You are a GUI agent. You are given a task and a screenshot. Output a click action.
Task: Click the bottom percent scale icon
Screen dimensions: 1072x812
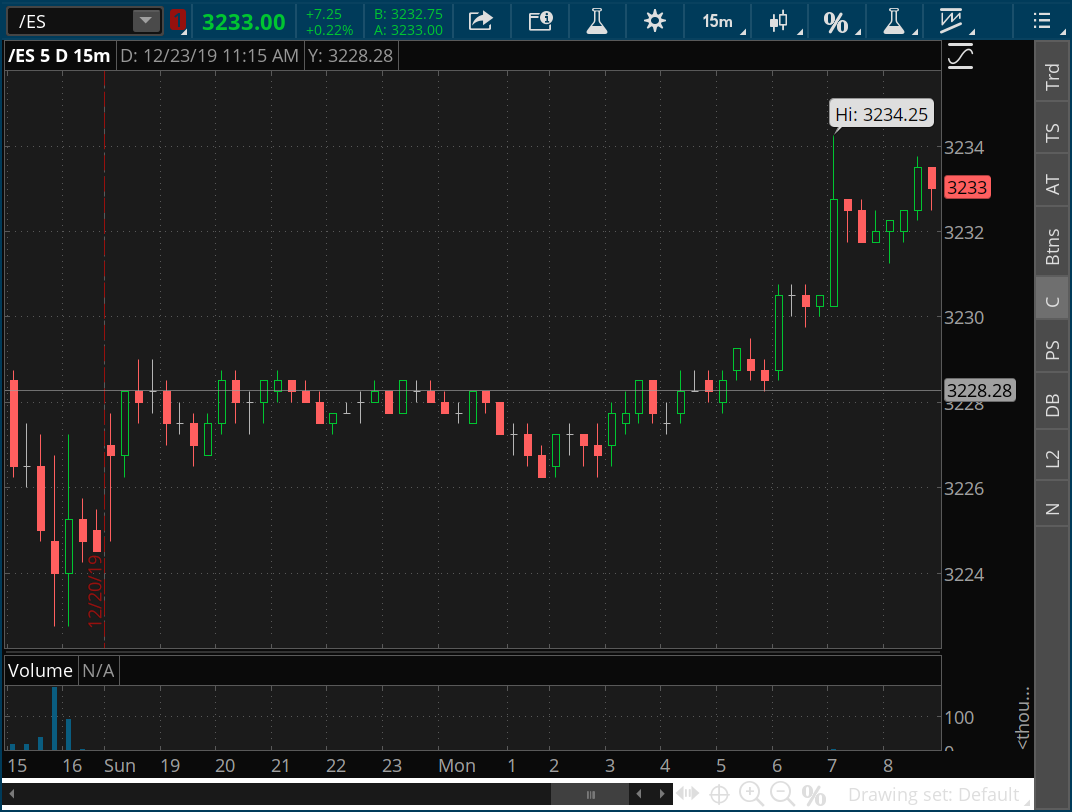pos(814,795)
